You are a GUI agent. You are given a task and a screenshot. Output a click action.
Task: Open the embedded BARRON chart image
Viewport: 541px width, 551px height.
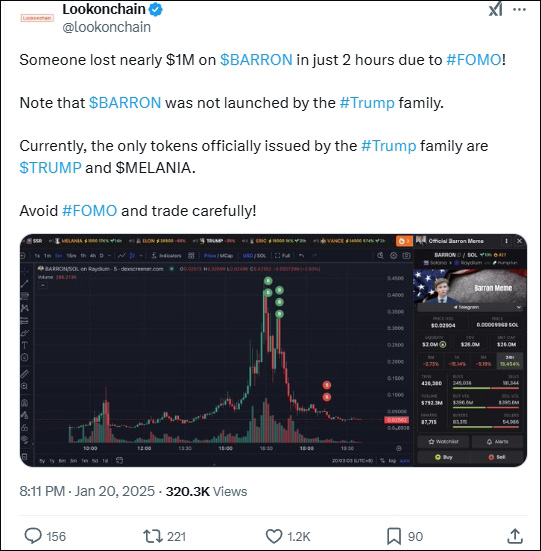coord(273,350)
